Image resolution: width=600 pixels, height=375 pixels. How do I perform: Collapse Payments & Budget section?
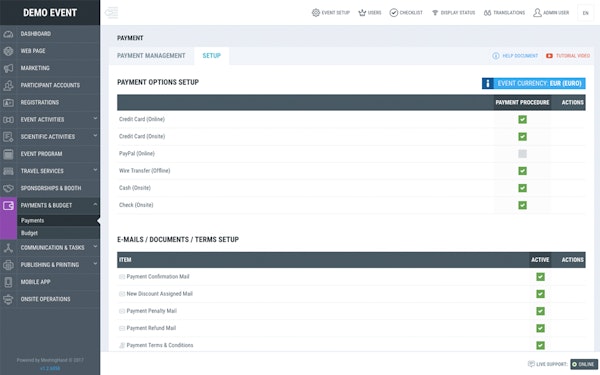click(x=95, y=205)
